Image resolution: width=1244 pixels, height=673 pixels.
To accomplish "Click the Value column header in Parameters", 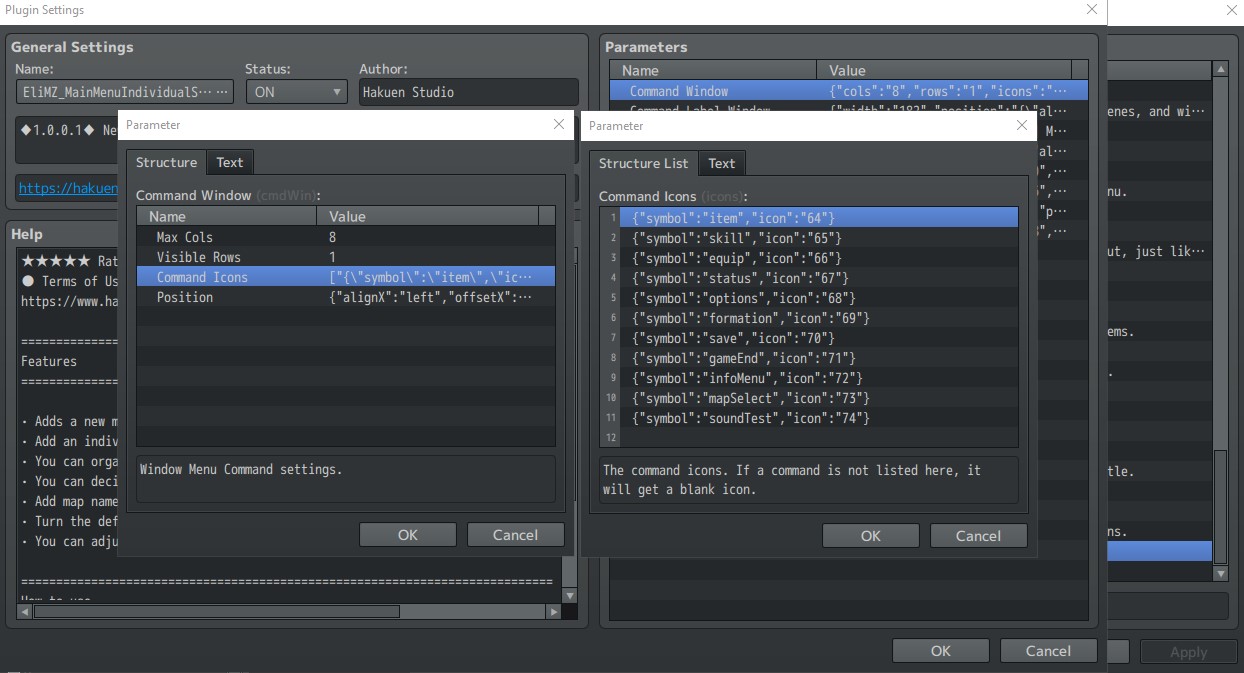I will click(x=944, y=71).
